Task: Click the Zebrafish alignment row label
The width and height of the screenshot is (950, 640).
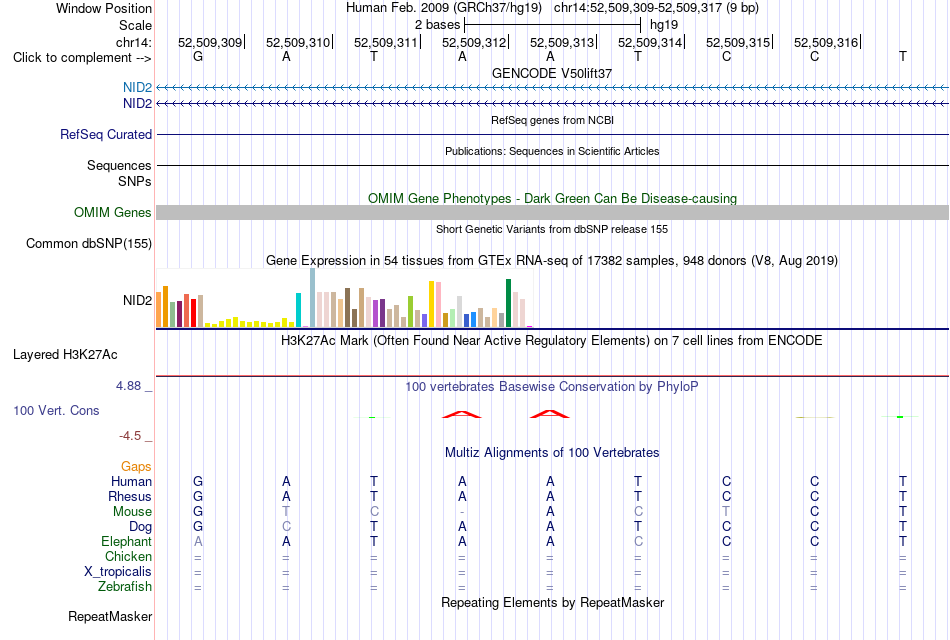Action: [x=125, y=587]
